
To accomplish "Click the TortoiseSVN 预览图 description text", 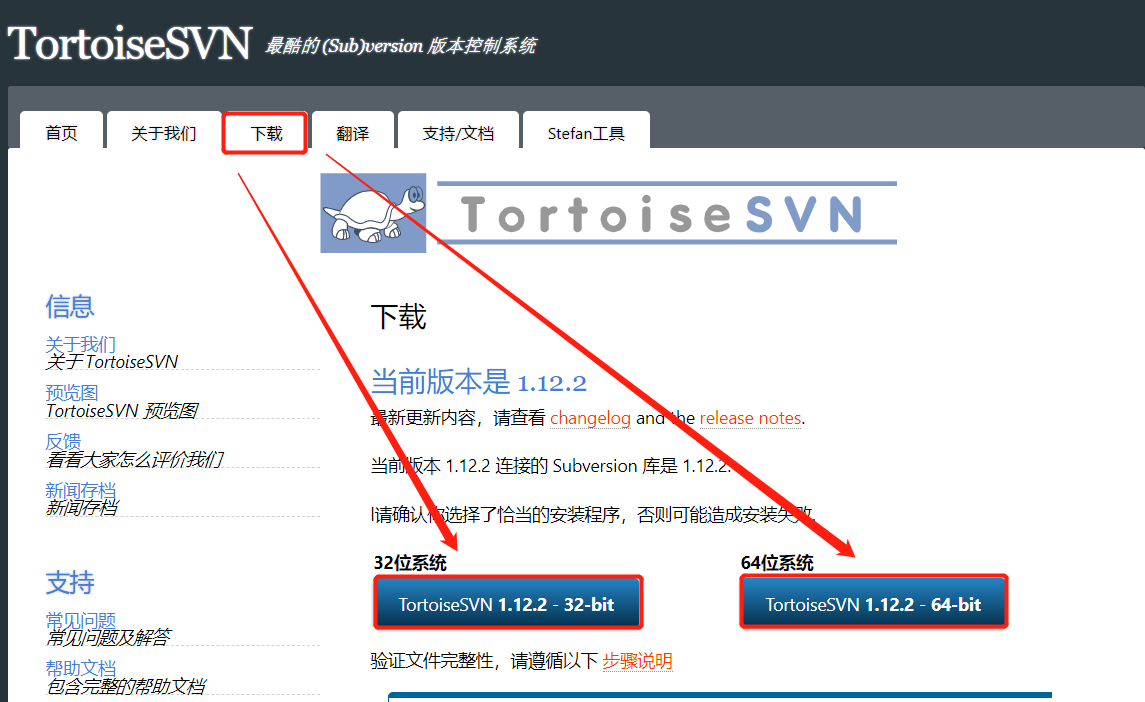I will (121, 411).
